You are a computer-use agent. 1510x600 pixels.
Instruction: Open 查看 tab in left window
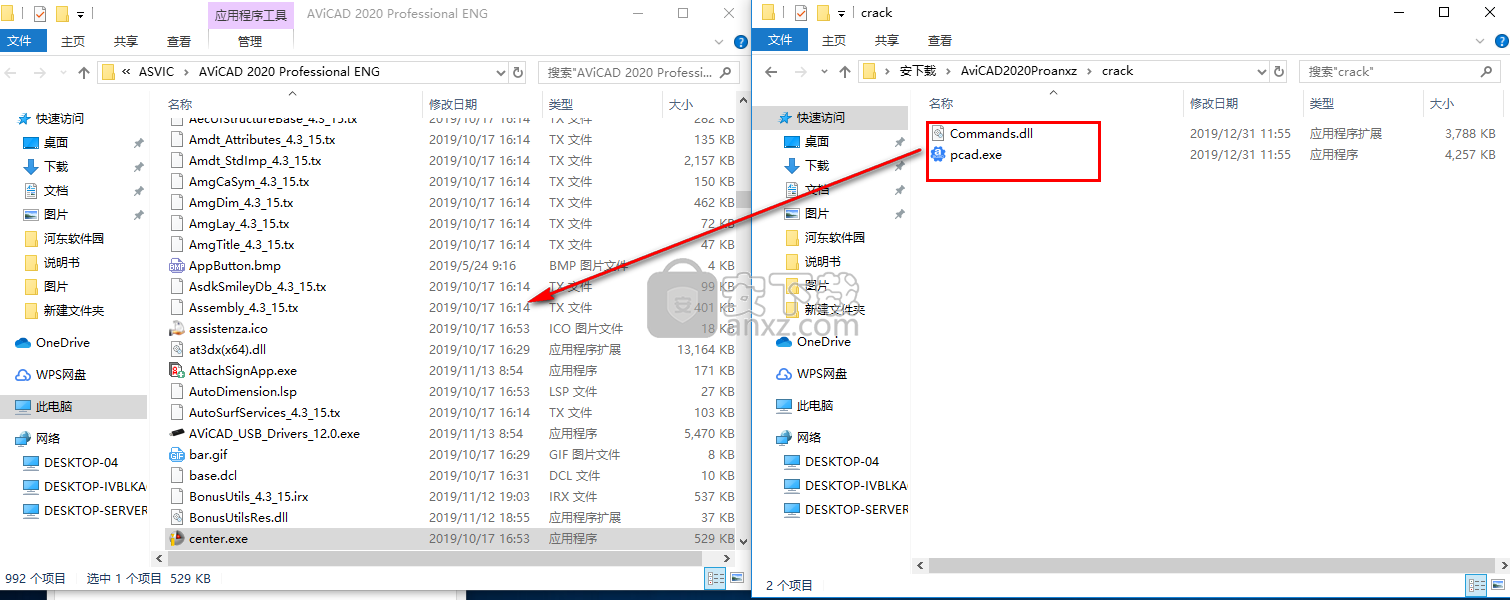(x=179, y=41)
